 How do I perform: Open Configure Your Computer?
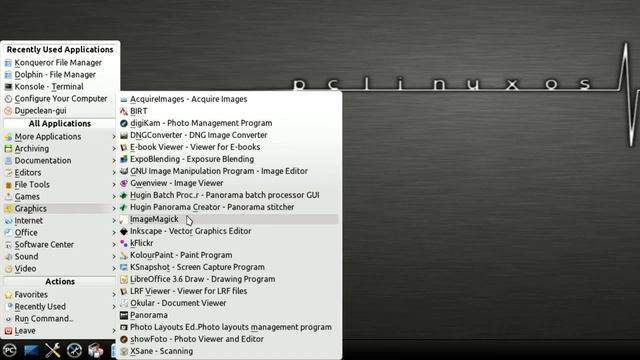(x=60, y=99)
